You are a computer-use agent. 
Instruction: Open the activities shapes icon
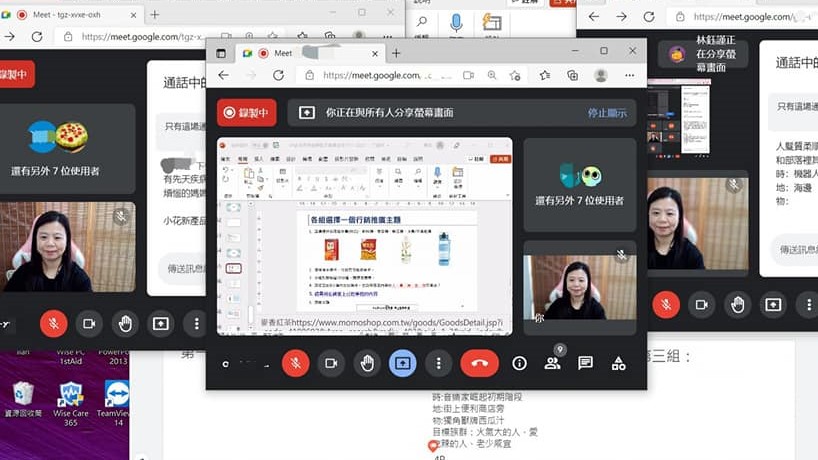pyautogui.click(x=618, y=363)
